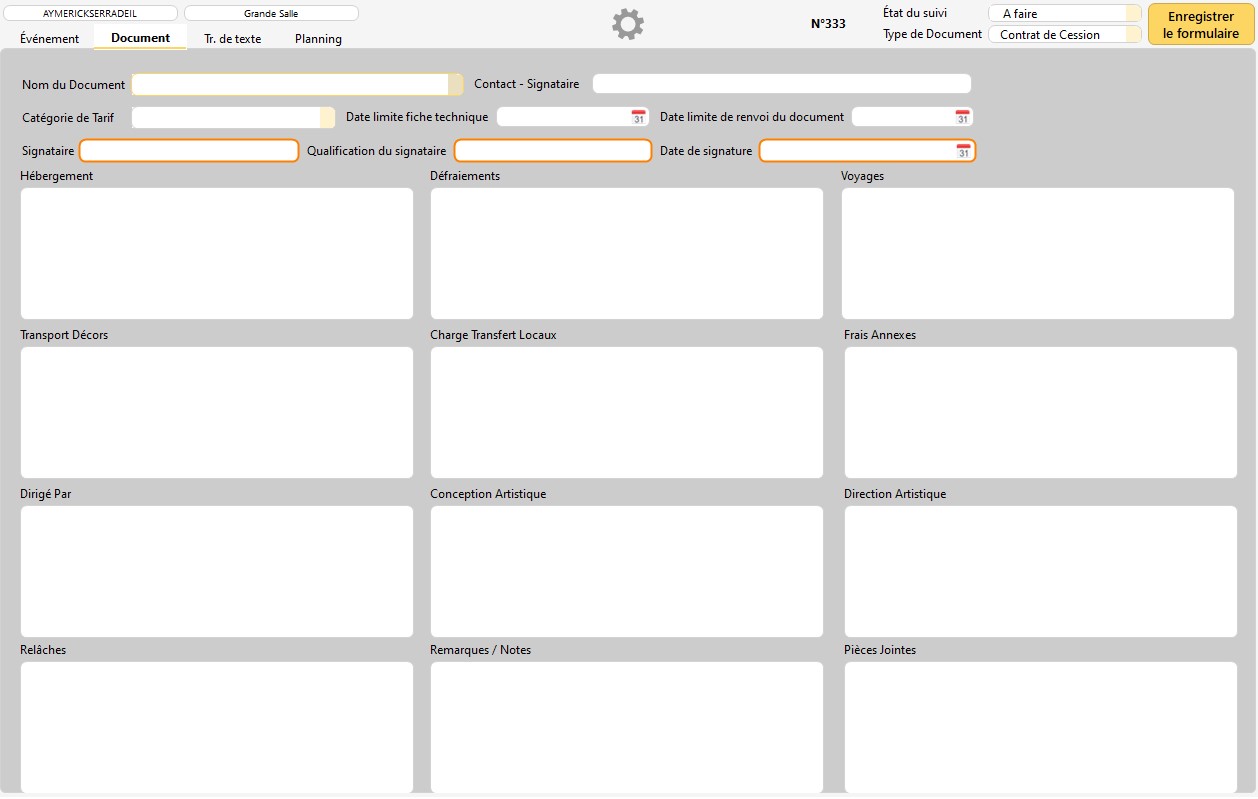Click the Pièces Jointes area
Image resolution: width=1258 pixels, height=799 pixels.
[x=1040, y=727]
